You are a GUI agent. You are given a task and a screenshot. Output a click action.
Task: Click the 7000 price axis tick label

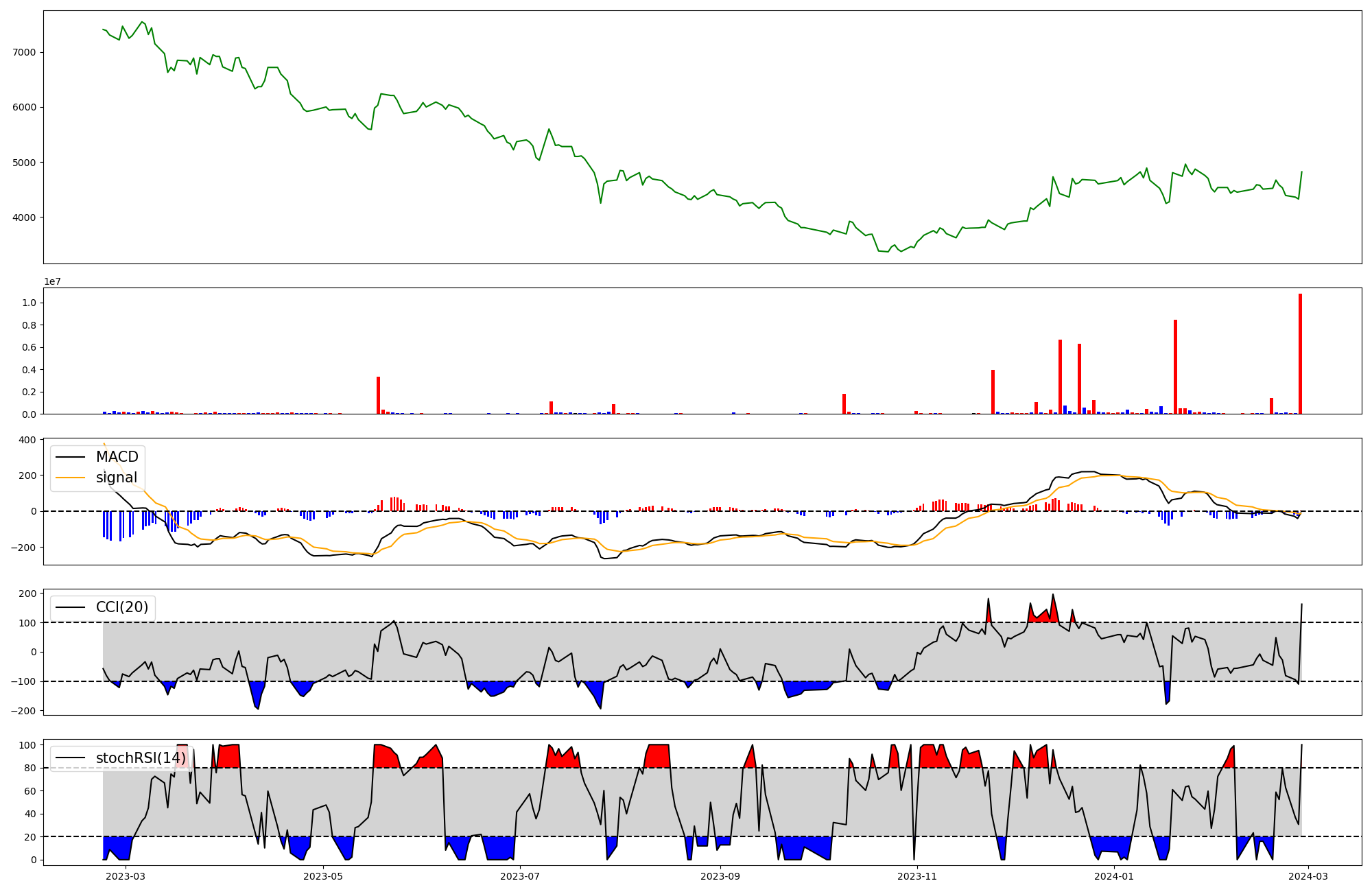click(24, 53)
